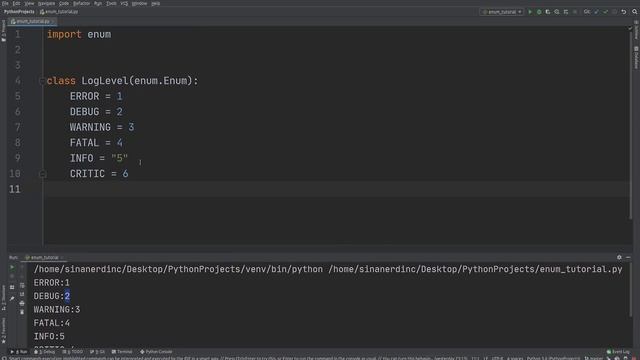Click the inspection status checkmark above scrollbar
The height and width of the screenshot is (360, 640).
(x=630, y=28)
